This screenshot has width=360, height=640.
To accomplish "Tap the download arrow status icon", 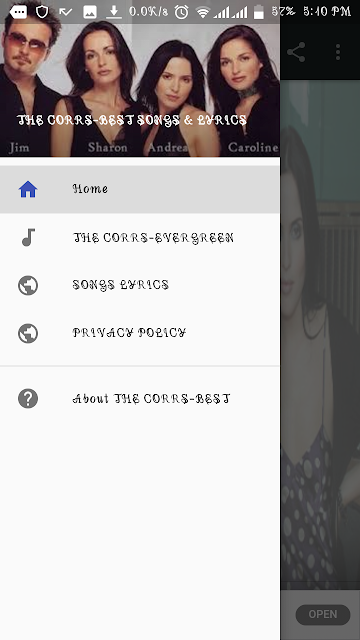I will tap(114, 12).
